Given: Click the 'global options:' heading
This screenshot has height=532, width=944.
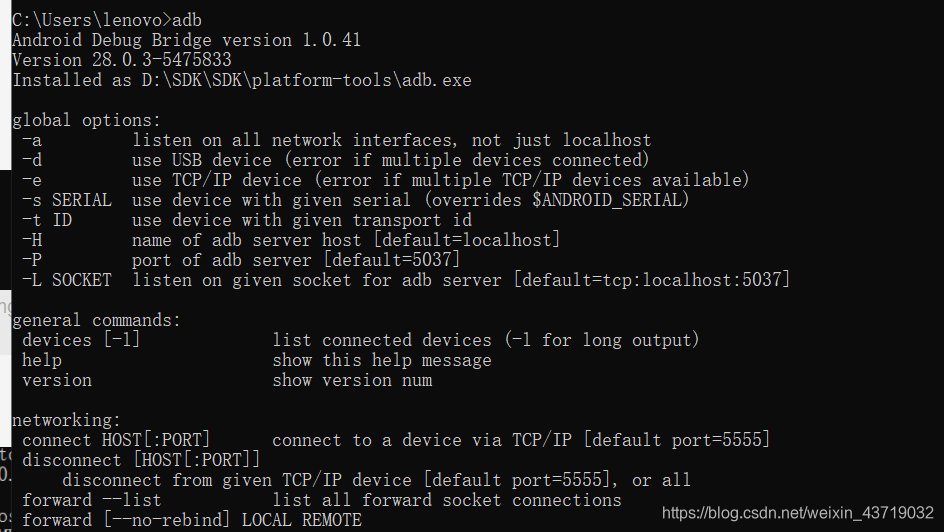Looking at the screenshot, I should [x=87, y=120].
